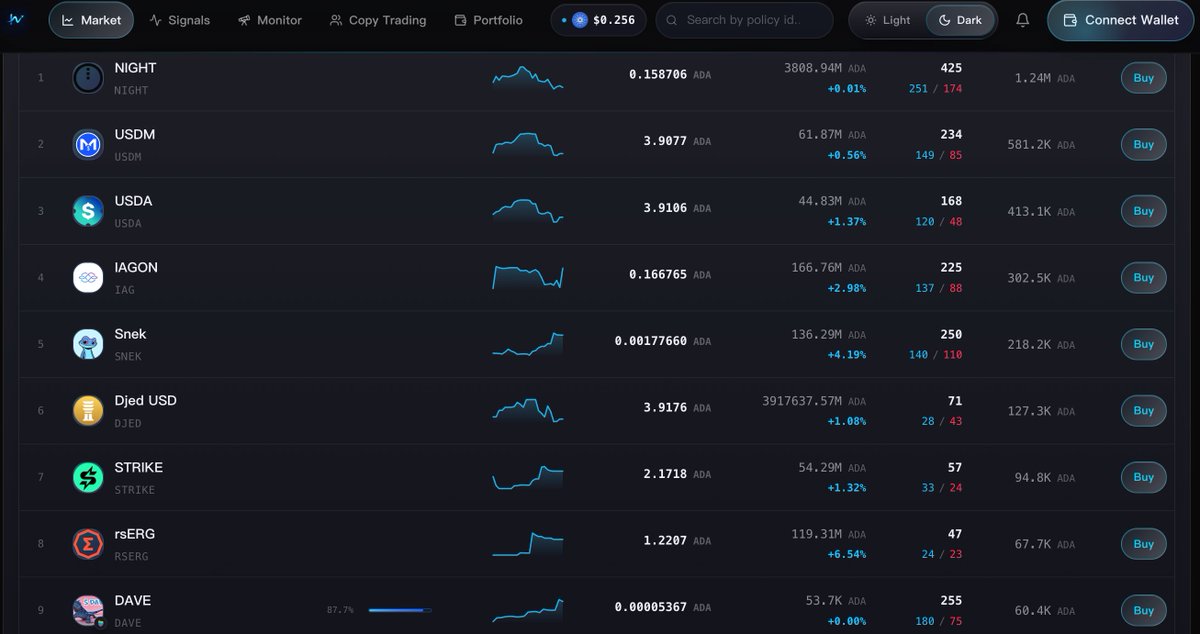Click volume 94.8K ADA
Screen dimensions: 1200x634
point(1044,477)
